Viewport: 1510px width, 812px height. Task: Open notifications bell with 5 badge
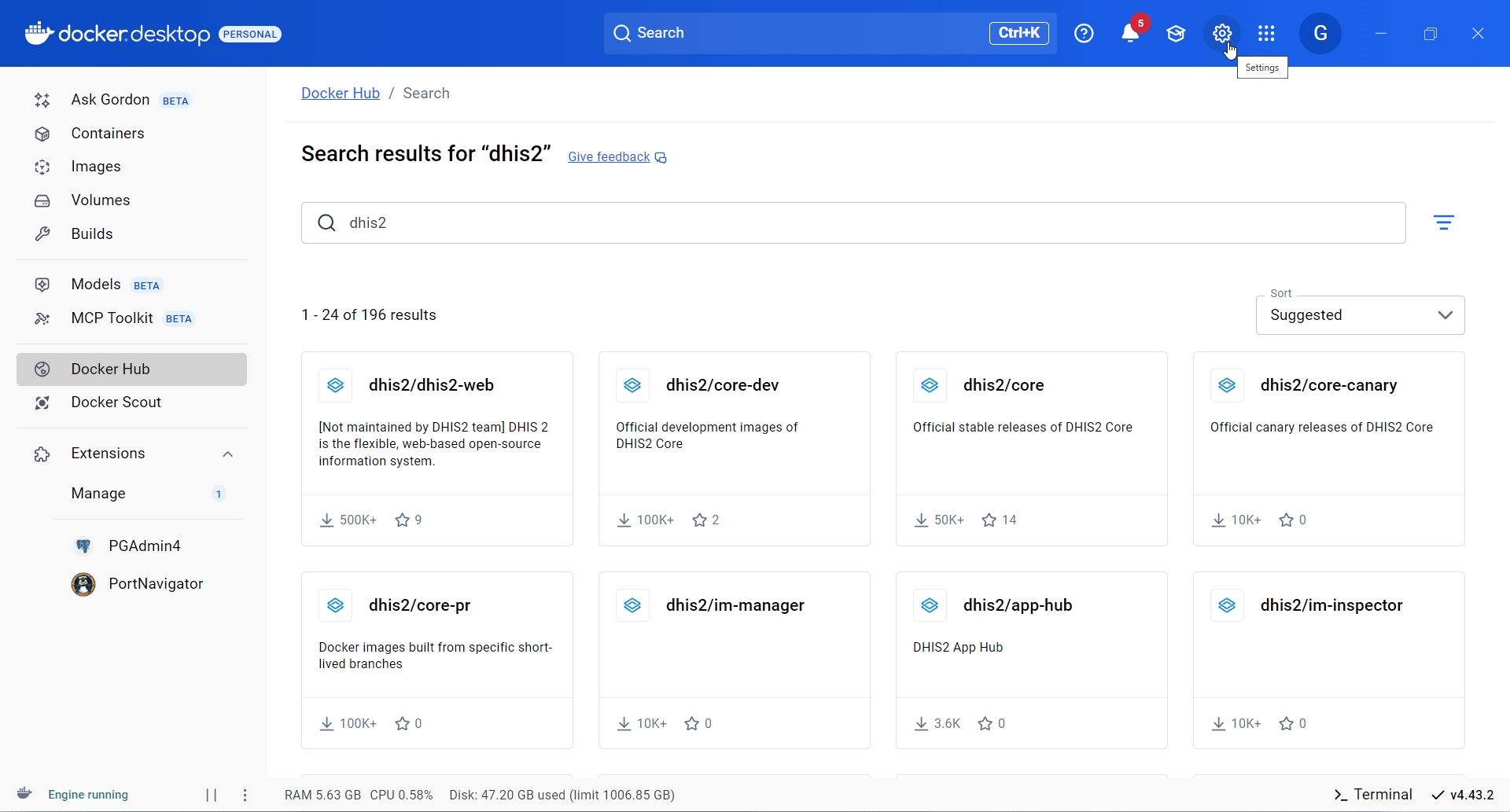point(1130,33)
